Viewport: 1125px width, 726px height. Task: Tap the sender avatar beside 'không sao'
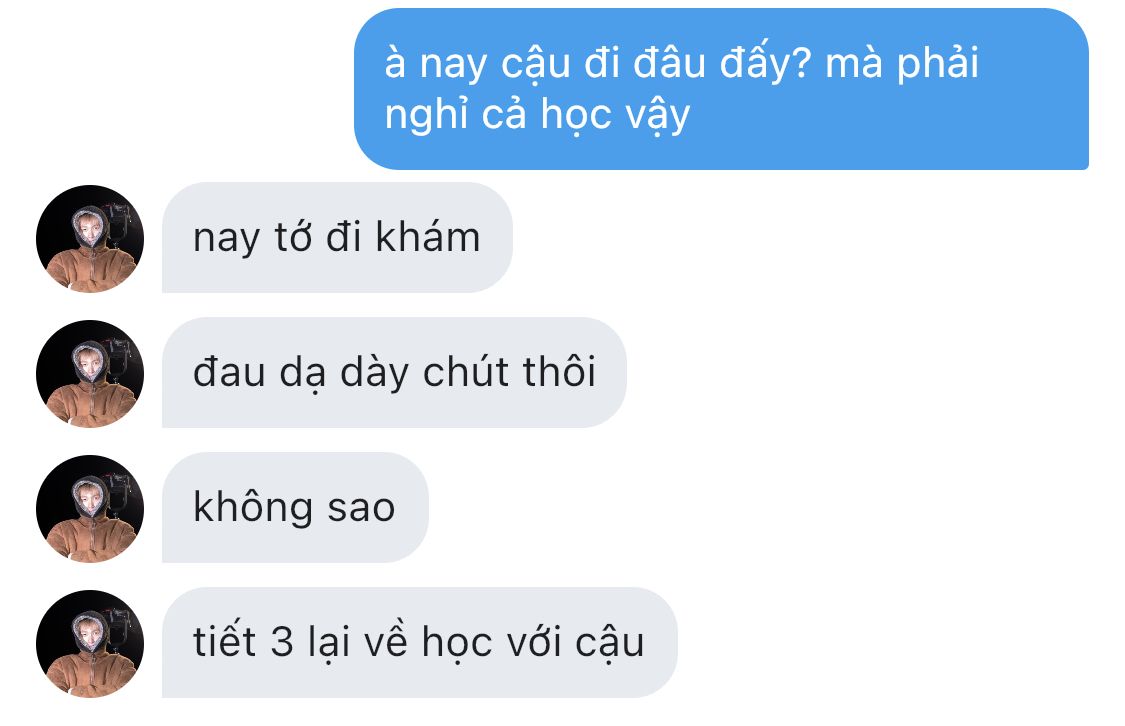(90, 509)
